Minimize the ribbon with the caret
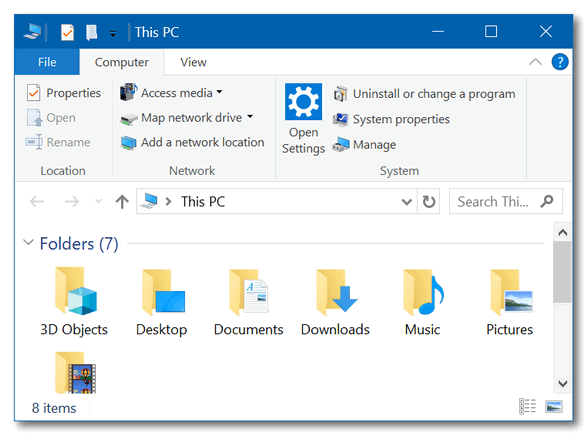The image size is (588, 436). 535,62
